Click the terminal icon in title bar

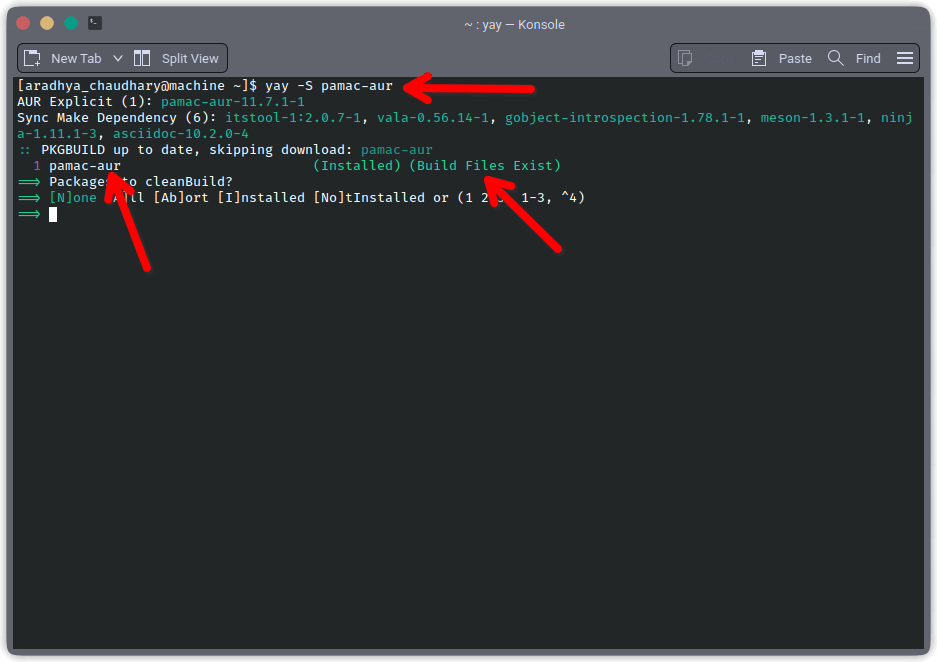(94, 23)
